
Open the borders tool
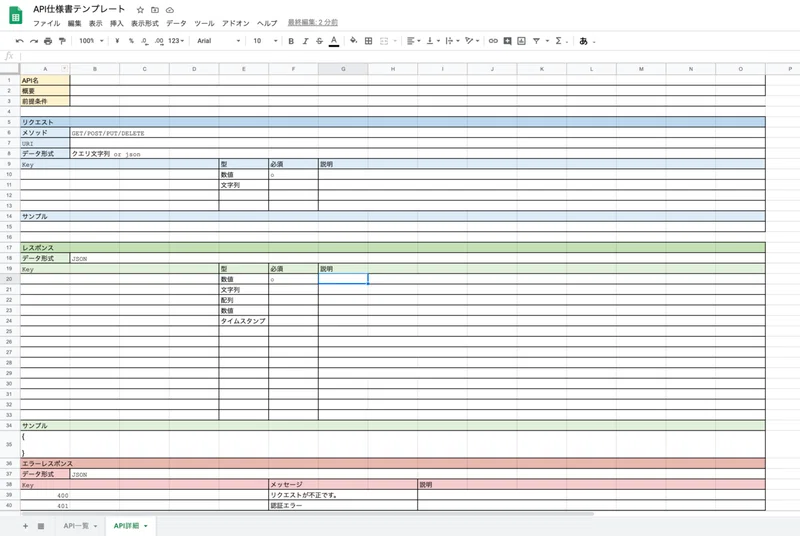click(368, 41)
